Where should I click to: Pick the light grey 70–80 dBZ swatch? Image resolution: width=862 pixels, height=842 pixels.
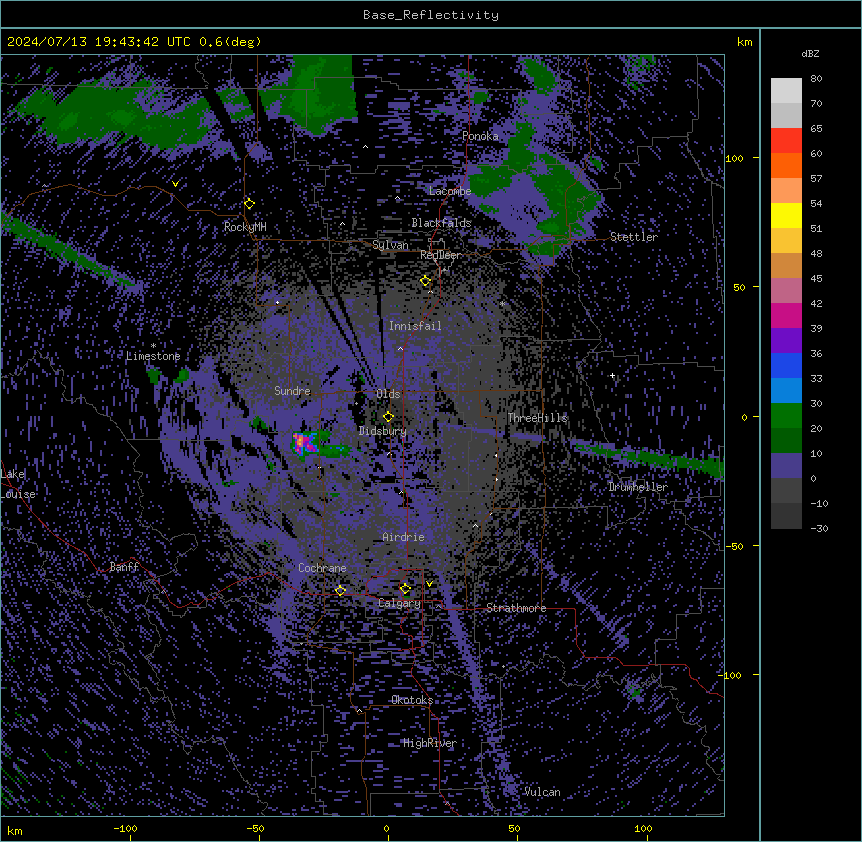(786, 91)
